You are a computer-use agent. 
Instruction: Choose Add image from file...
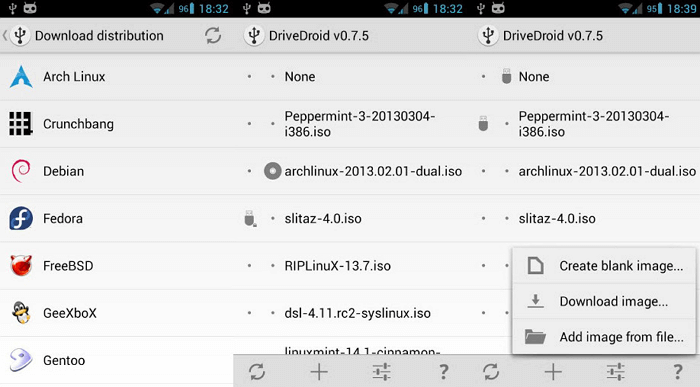click(604, 337)
